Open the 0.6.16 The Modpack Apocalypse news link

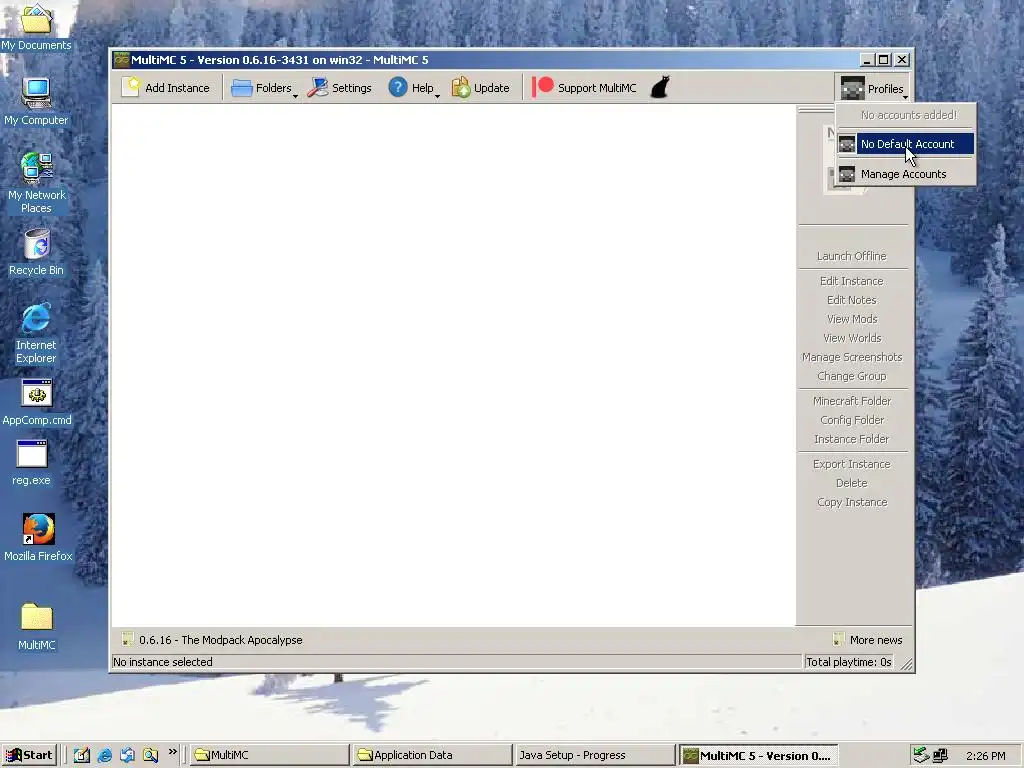(x=212, y=640)
